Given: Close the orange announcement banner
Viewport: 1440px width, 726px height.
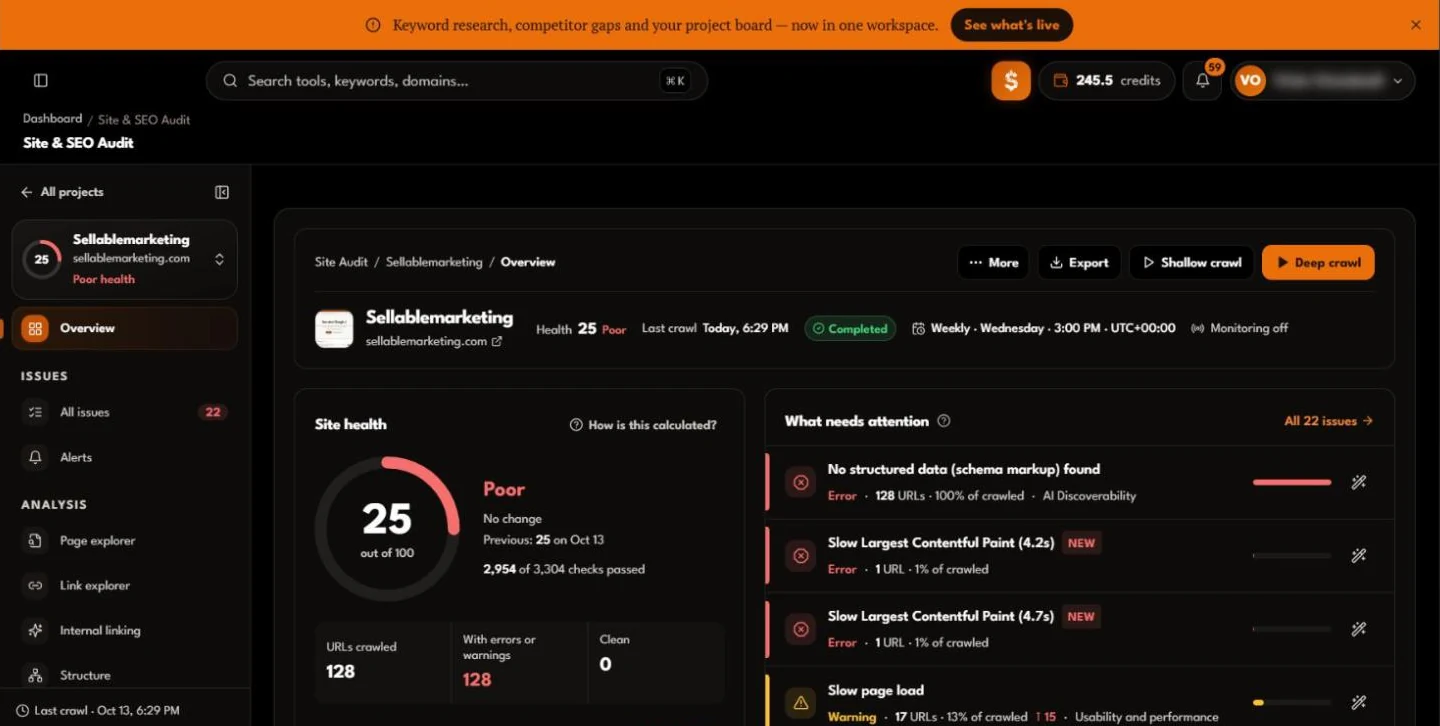Looking at the screenshot, I should tap(1416, 25).
